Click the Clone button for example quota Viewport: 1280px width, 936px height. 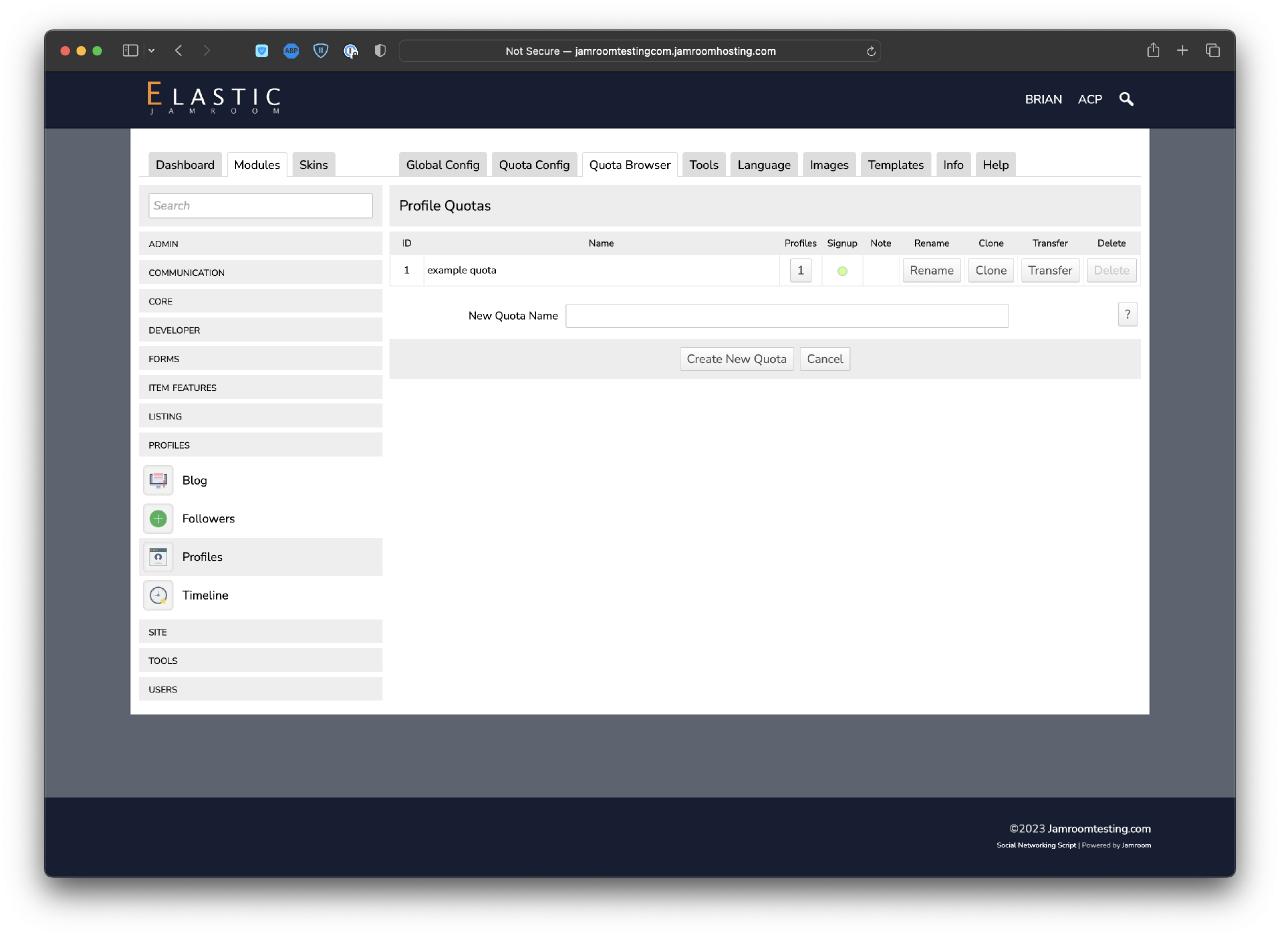(991, 270)
